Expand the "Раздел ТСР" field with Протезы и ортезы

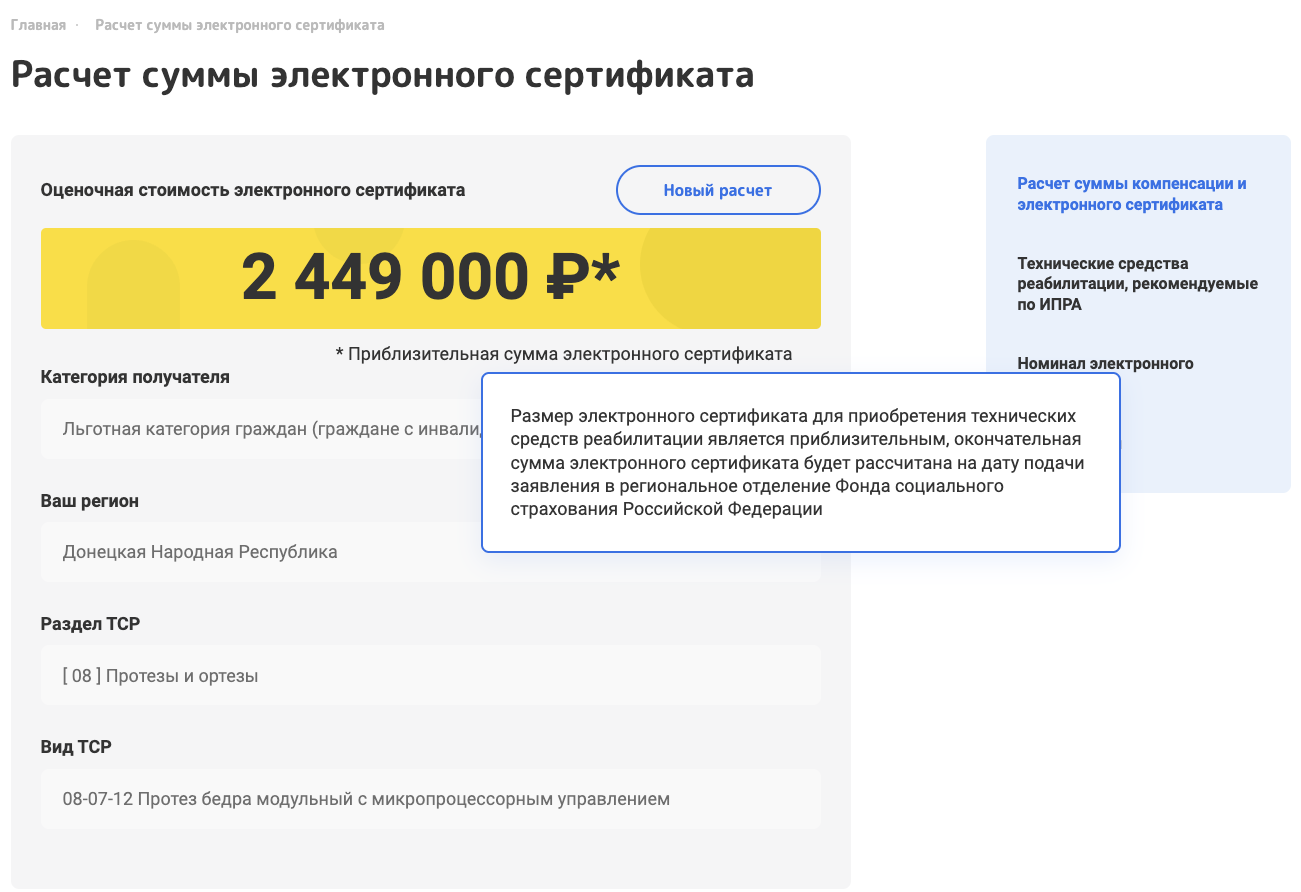[x=431, y=676]
